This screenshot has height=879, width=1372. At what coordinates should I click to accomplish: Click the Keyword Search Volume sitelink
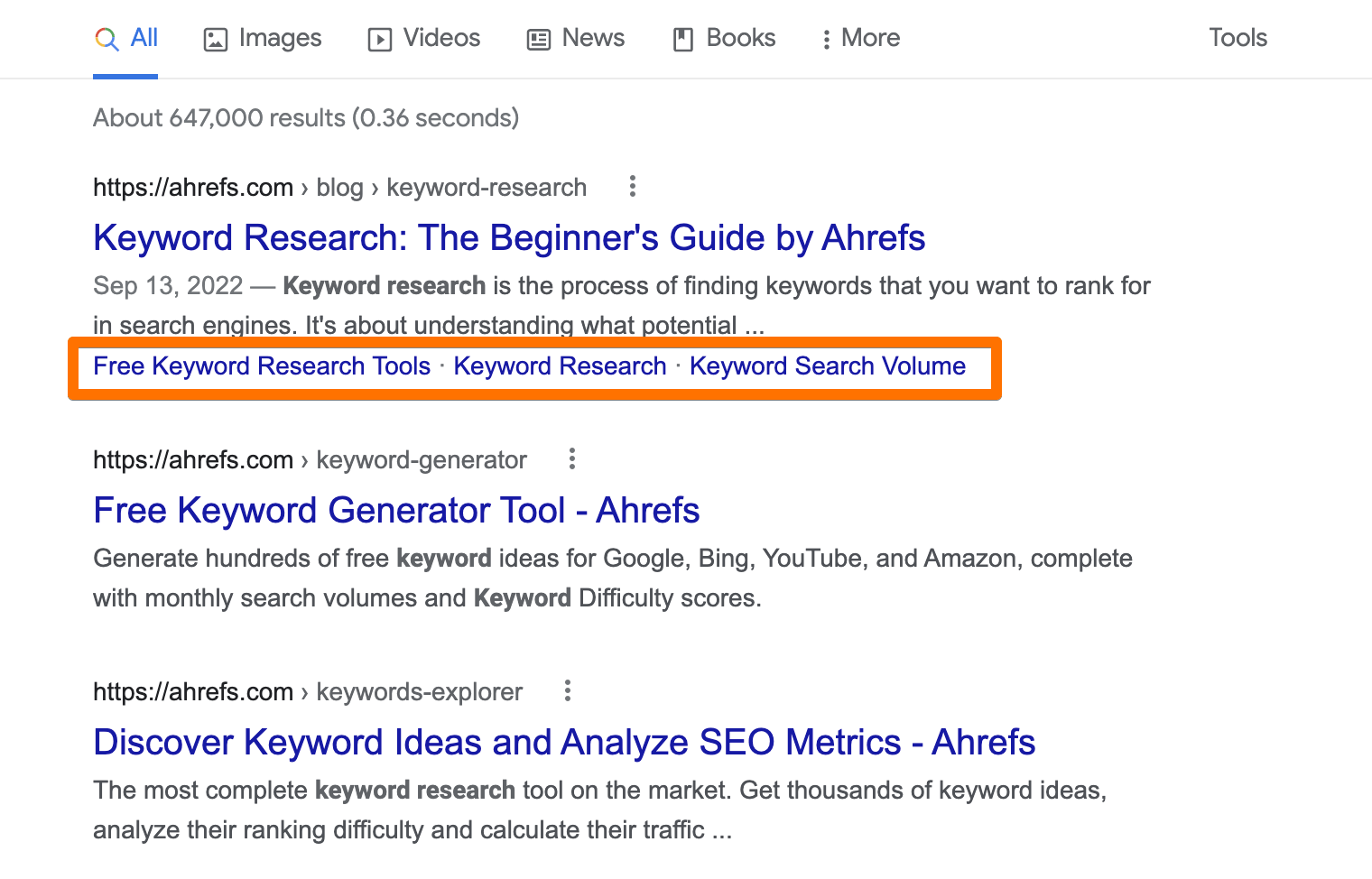(x=828, y=365)
